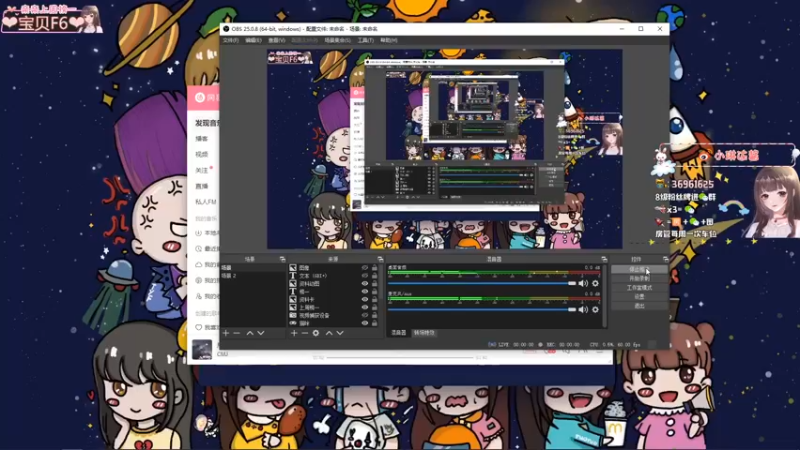Pop out the Controls dock panel
800x450 pixels.
(665, 259)
